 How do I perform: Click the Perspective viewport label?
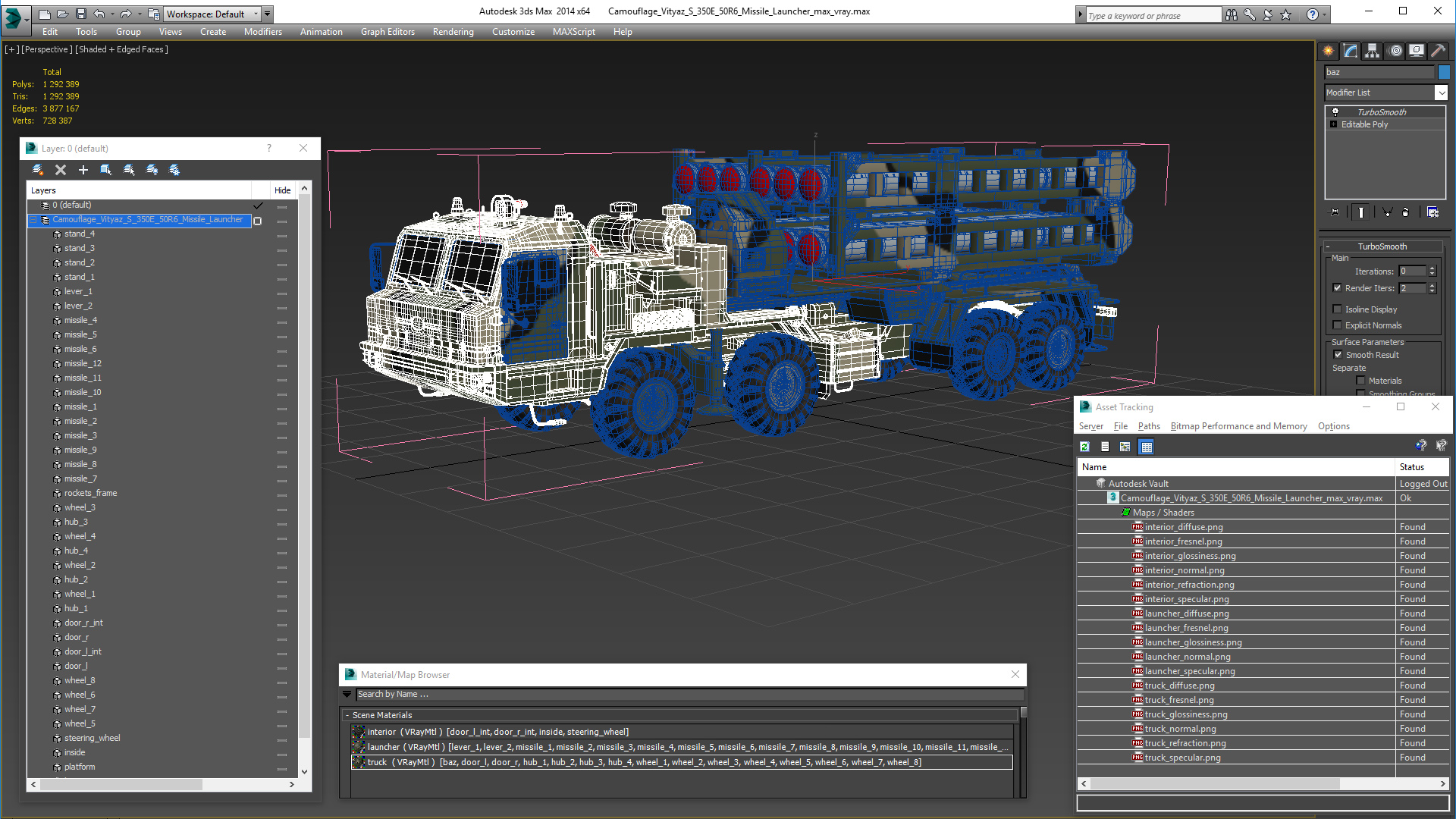47,49
